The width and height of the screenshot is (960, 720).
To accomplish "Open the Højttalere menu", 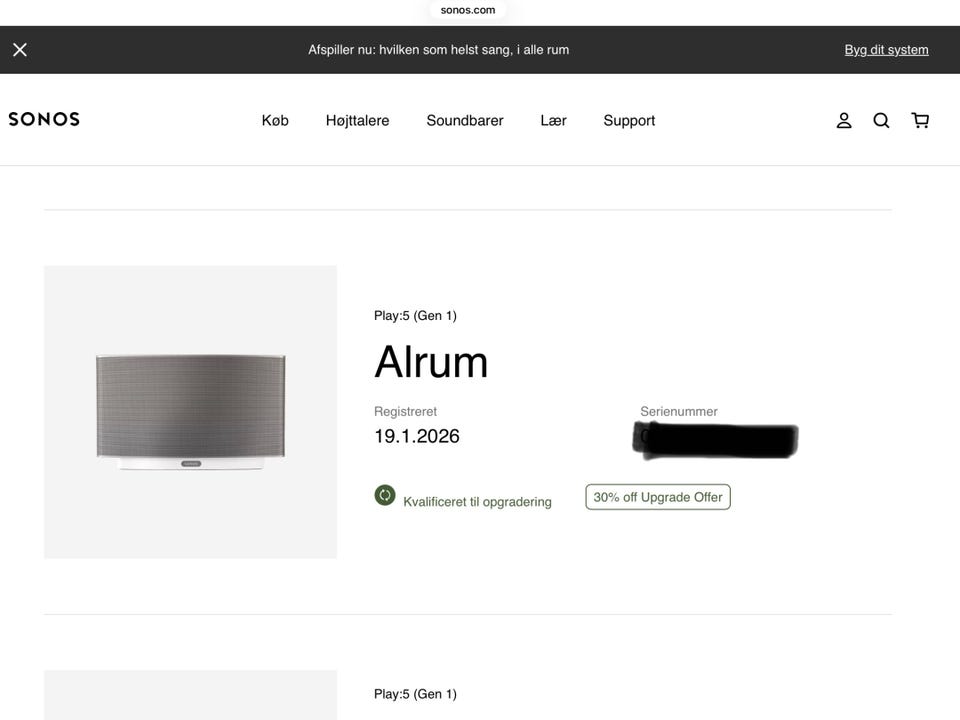I will tap(358, 121).
